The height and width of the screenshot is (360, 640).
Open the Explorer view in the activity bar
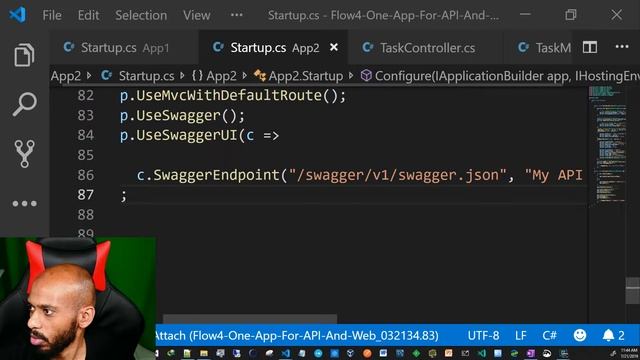coord(24,55)
